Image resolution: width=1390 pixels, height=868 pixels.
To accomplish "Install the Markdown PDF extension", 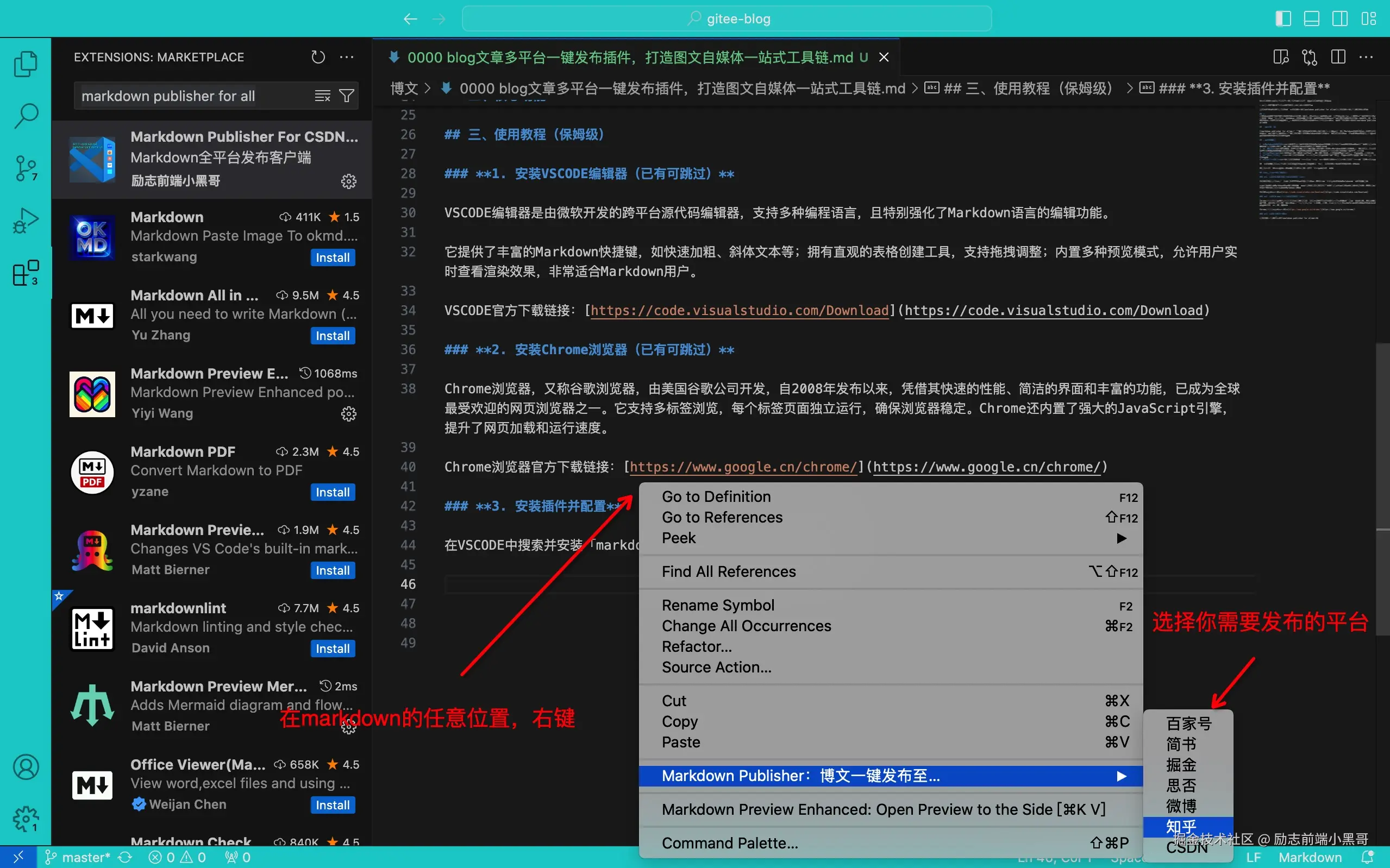I will [x=333, y=492].
